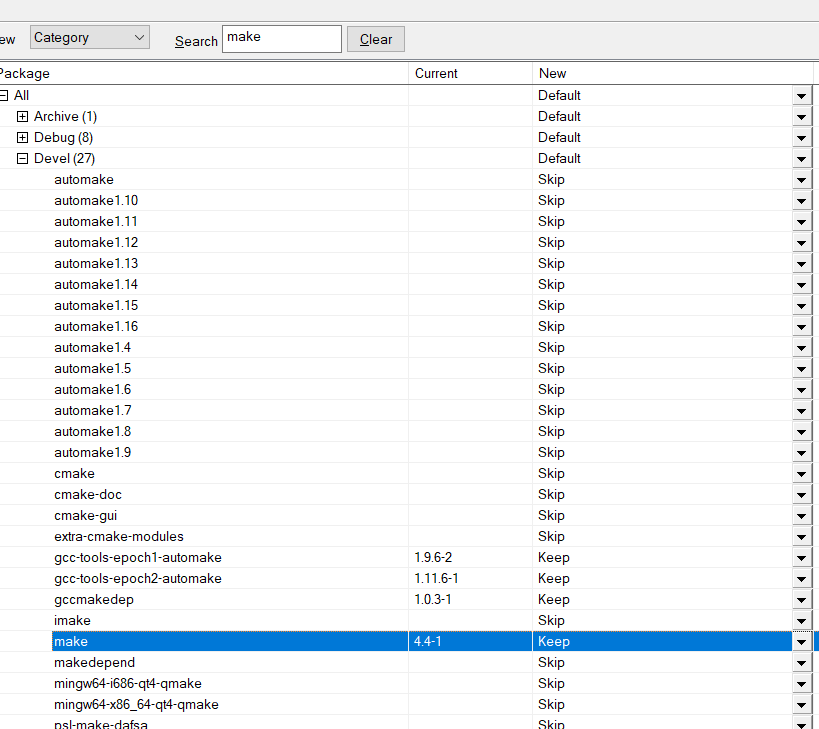Collapse the All tree root
The width and height of the screenshot is (819, 729).
tap(3, 96)
